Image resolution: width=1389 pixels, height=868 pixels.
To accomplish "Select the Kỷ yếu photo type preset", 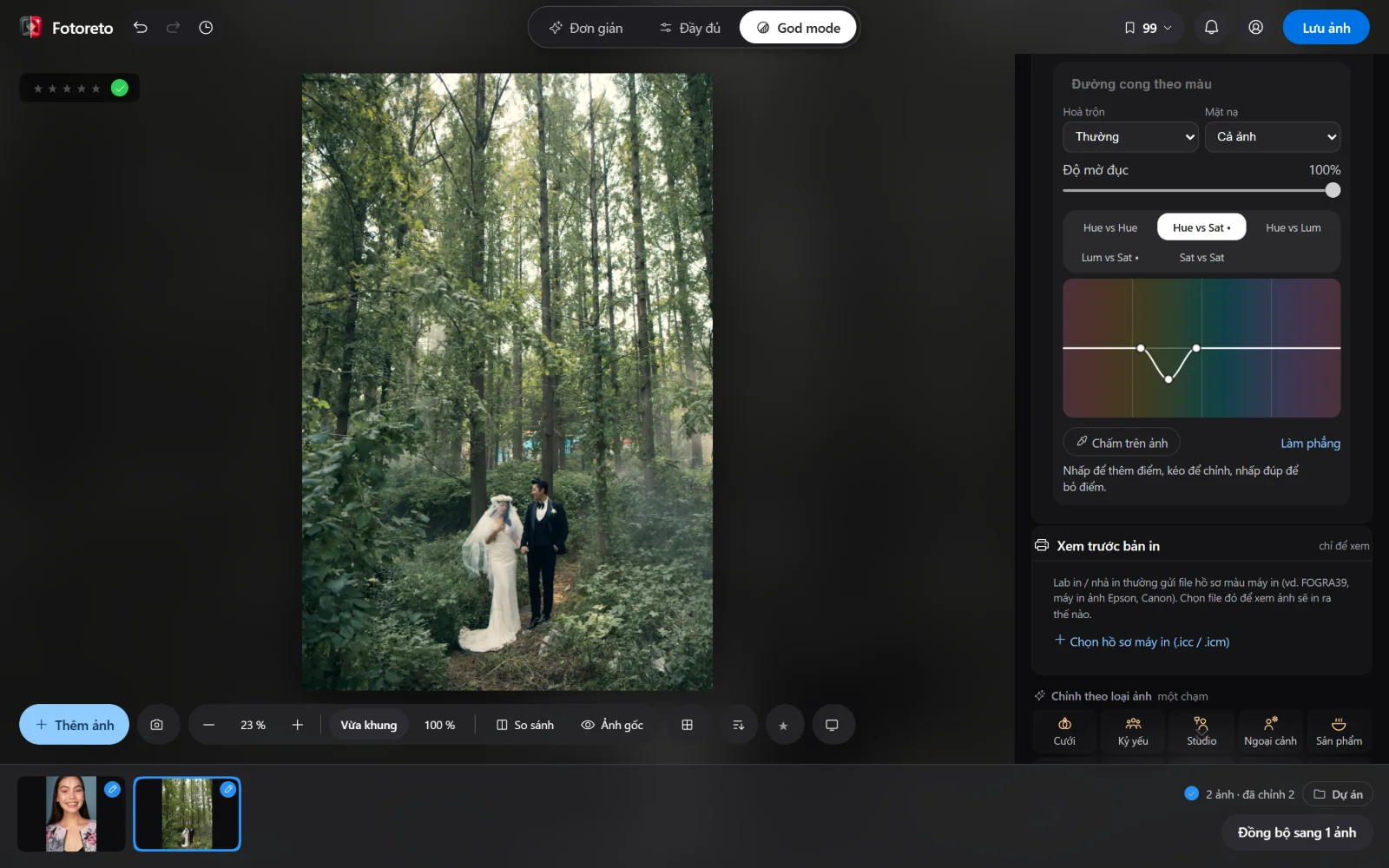I will tap(1133, 732).
